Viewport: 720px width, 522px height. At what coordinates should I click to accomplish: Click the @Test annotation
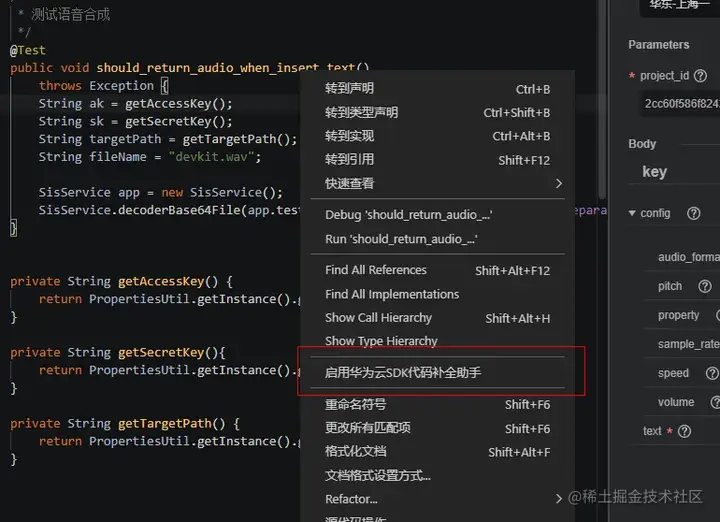point(28,50)
